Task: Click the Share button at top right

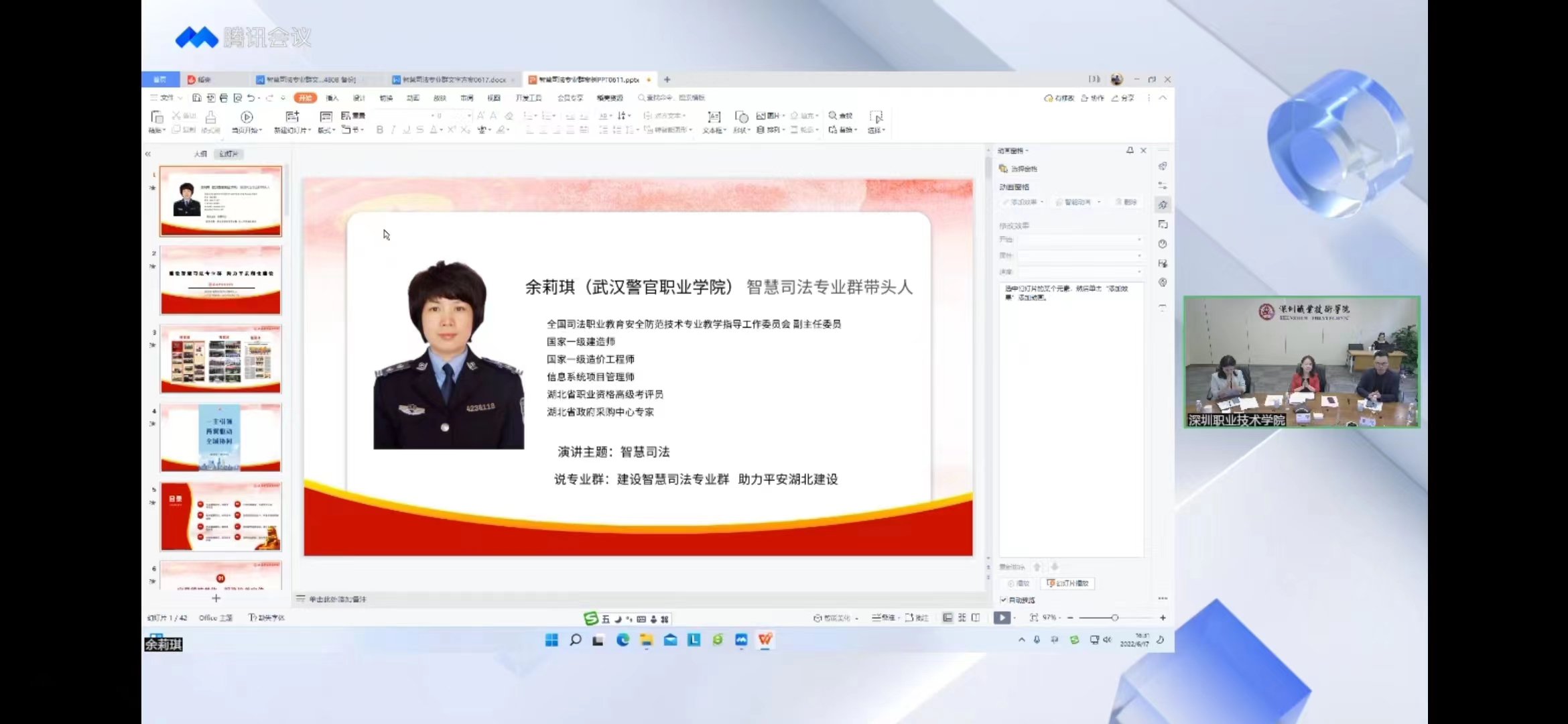Action: tap(1123, 98)
